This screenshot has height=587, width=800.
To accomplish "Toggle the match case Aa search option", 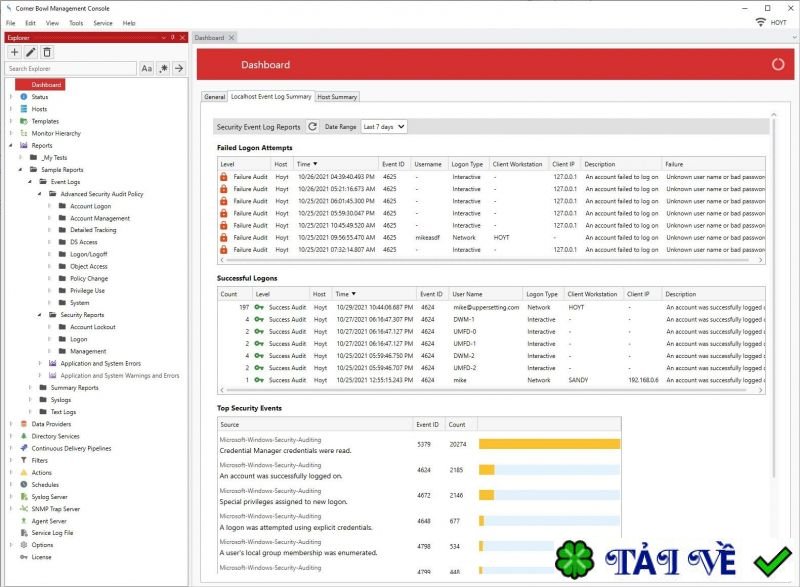I will point(146,69).
